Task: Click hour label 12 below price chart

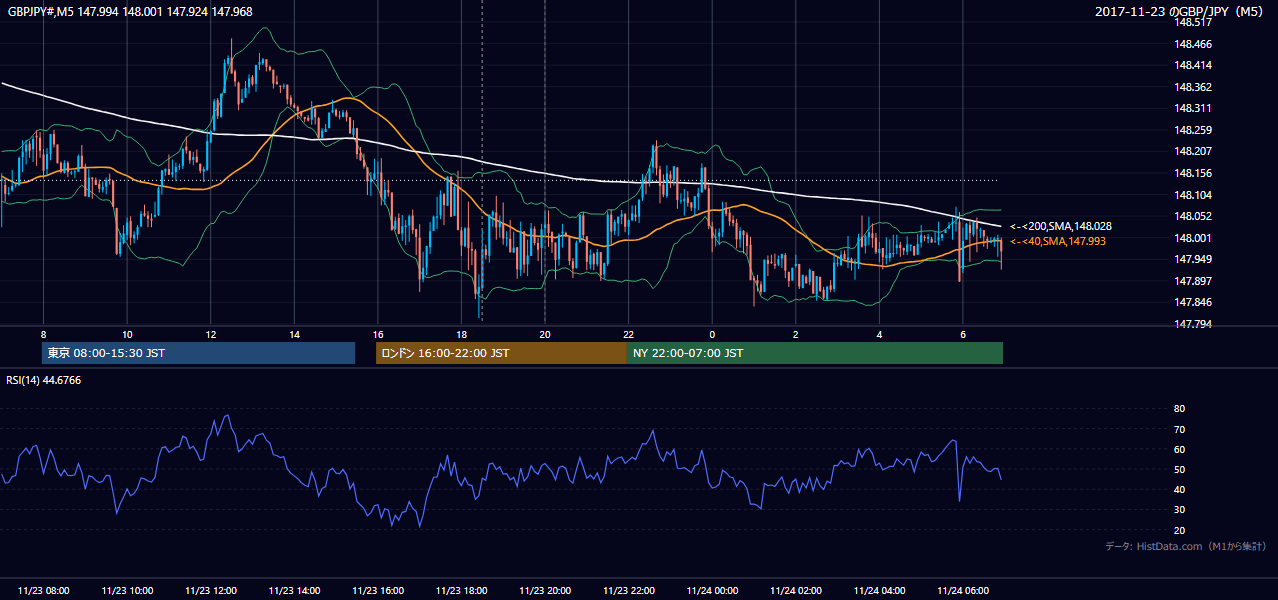Action: pyautogui.click(x=211, y=334)
